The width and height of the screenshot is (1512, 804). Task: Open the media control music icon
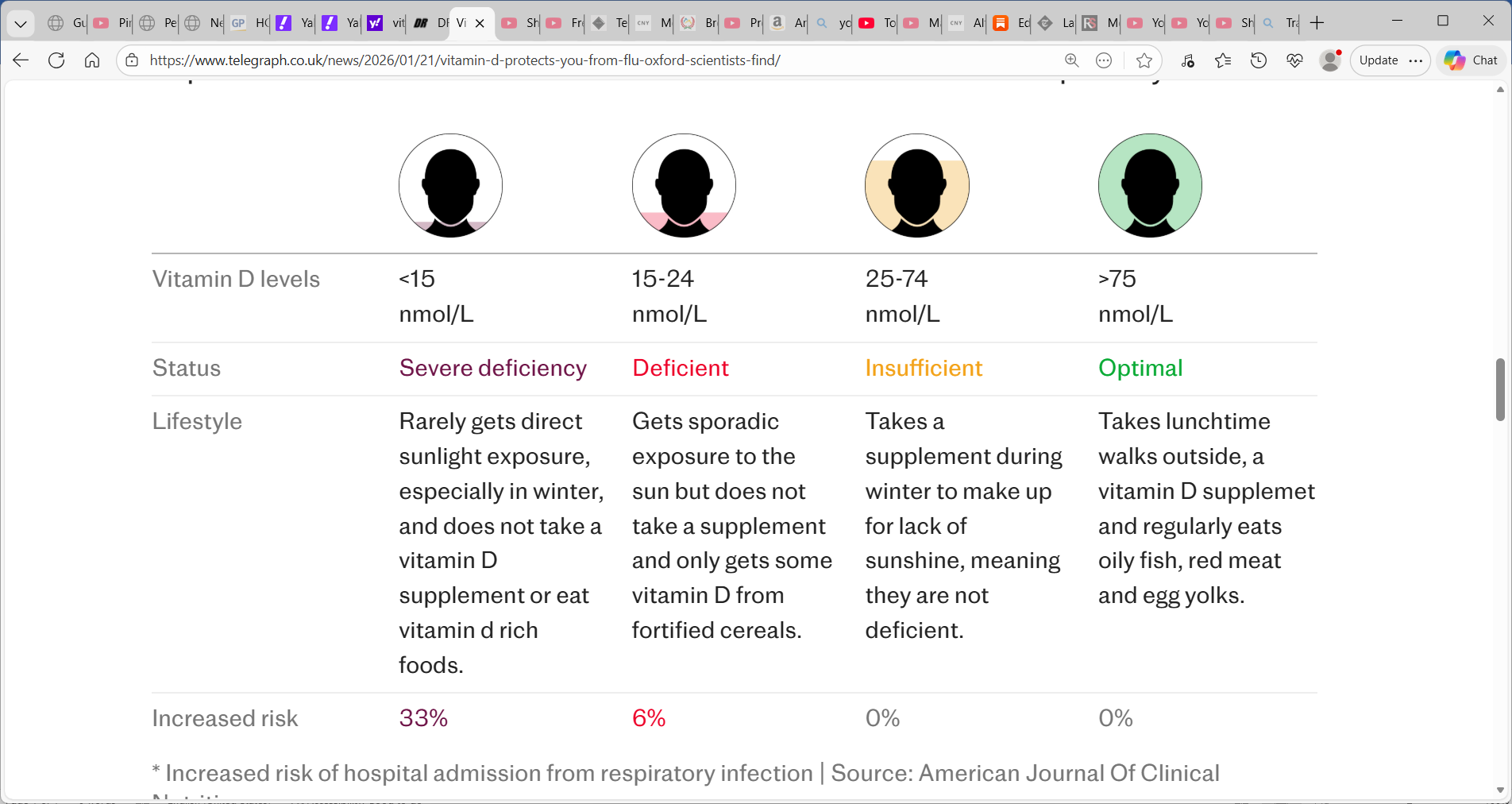(1187, 60)
